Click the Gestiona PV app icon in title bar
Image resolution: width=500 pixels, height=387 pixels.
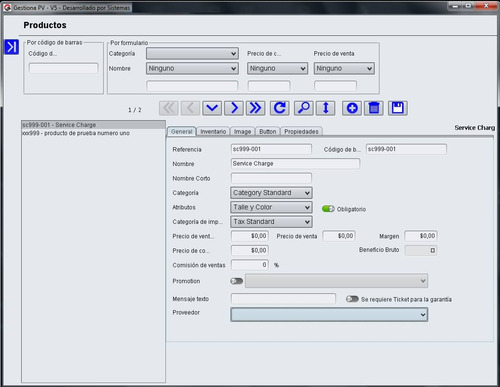pos(7,7)
